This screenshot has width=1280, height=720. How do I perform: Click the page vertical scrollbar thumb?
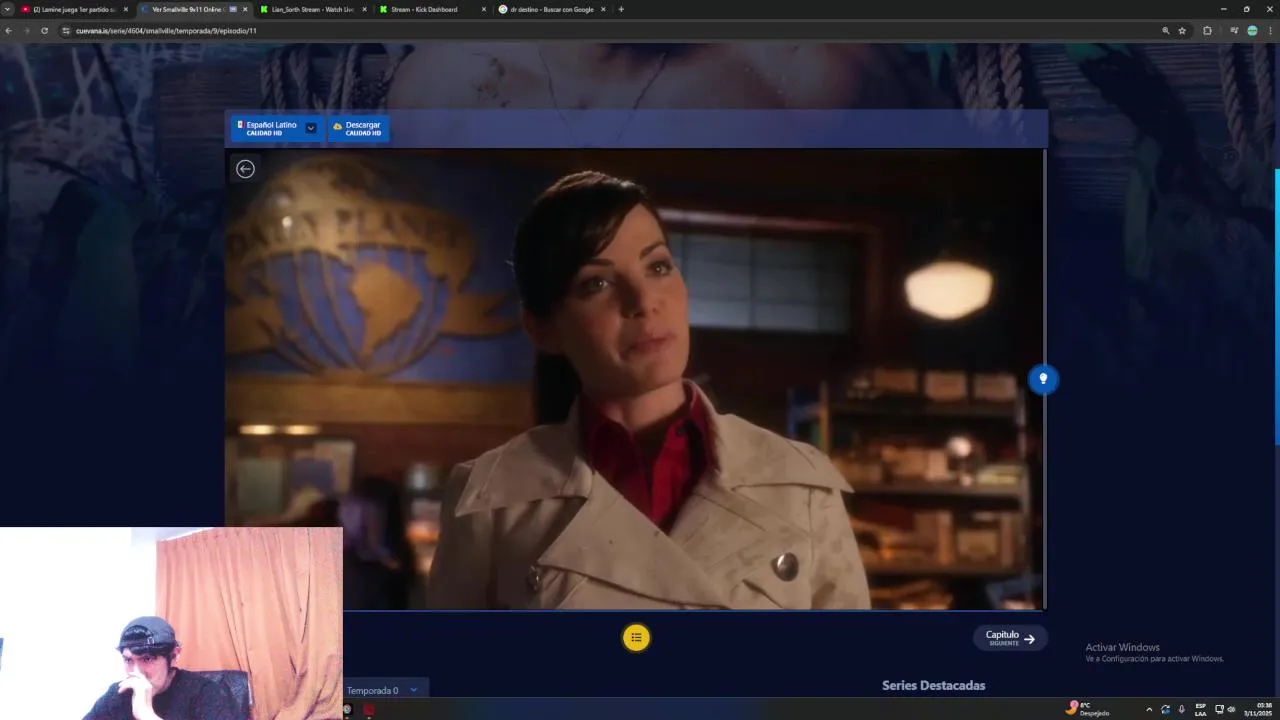click(x=1277, y=307)
